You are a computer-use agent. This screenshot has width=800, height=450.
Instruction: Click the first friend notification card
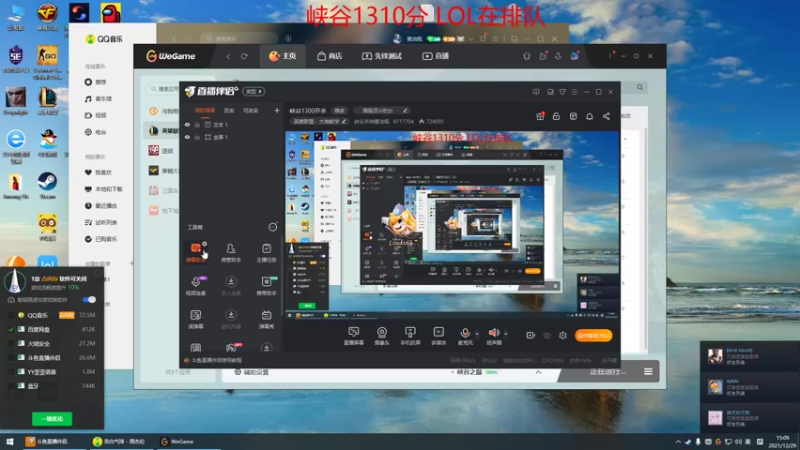tap(748, 356)
